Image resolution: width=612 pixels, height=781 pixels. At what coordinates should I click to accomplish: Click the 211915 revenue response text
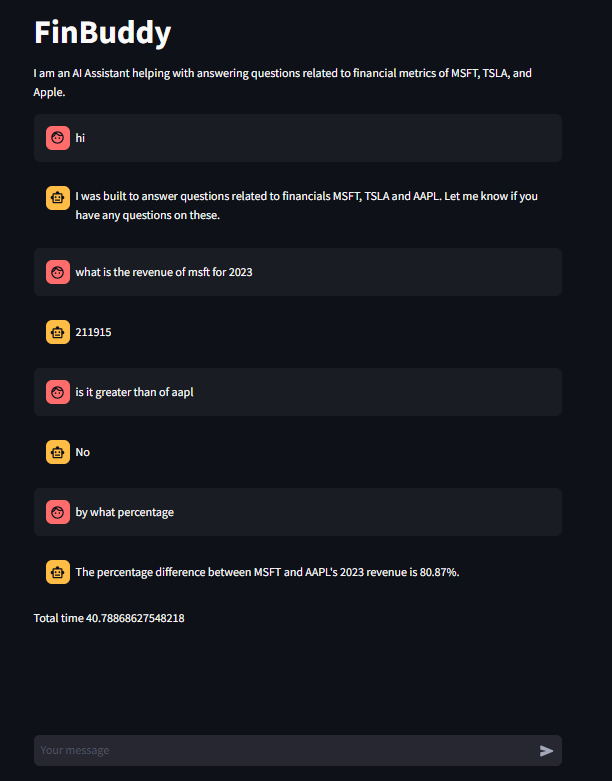[94, 332]
